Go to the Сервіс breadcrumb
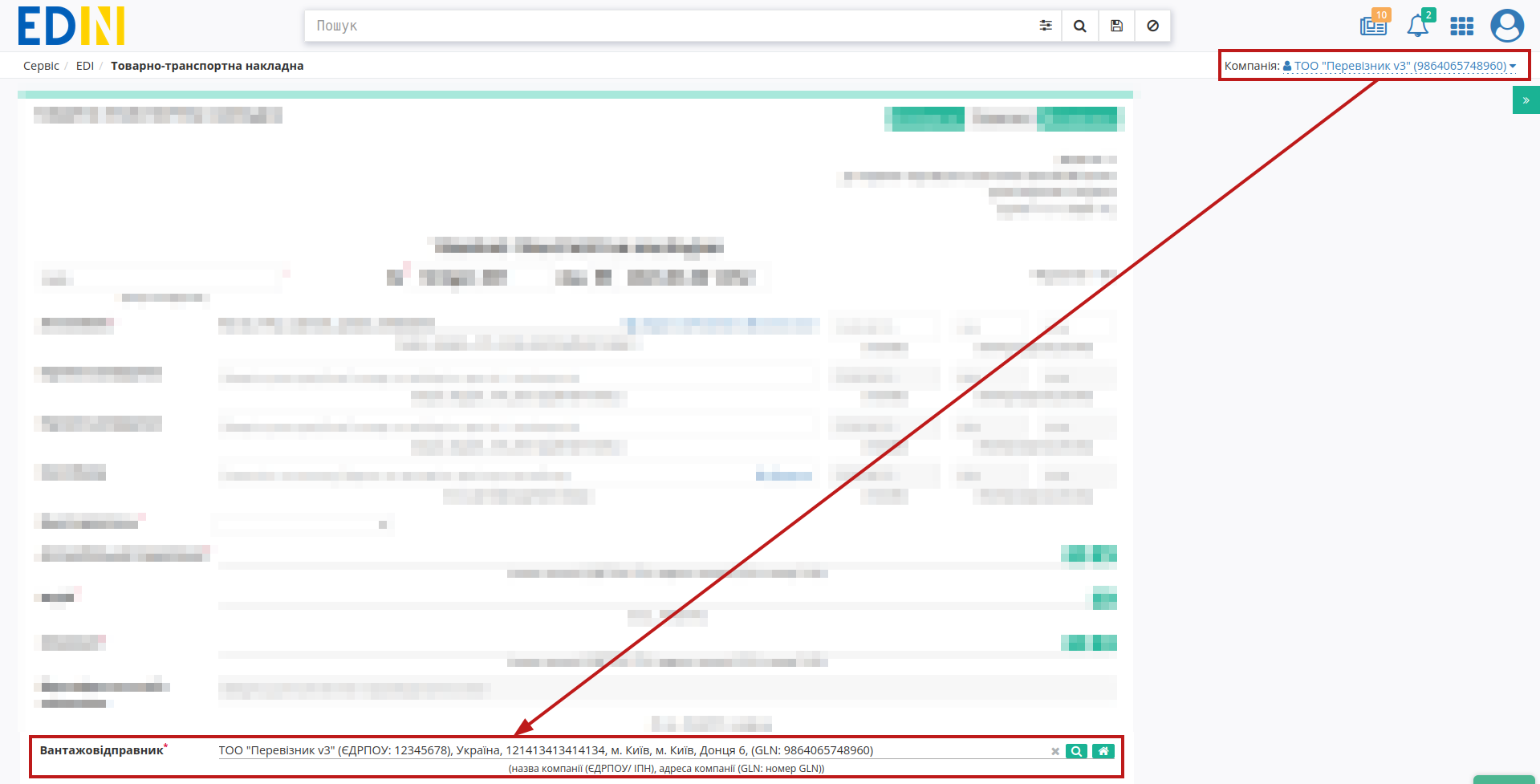The width and height of the screenshot is (1540, 784). tap(41, 66)
